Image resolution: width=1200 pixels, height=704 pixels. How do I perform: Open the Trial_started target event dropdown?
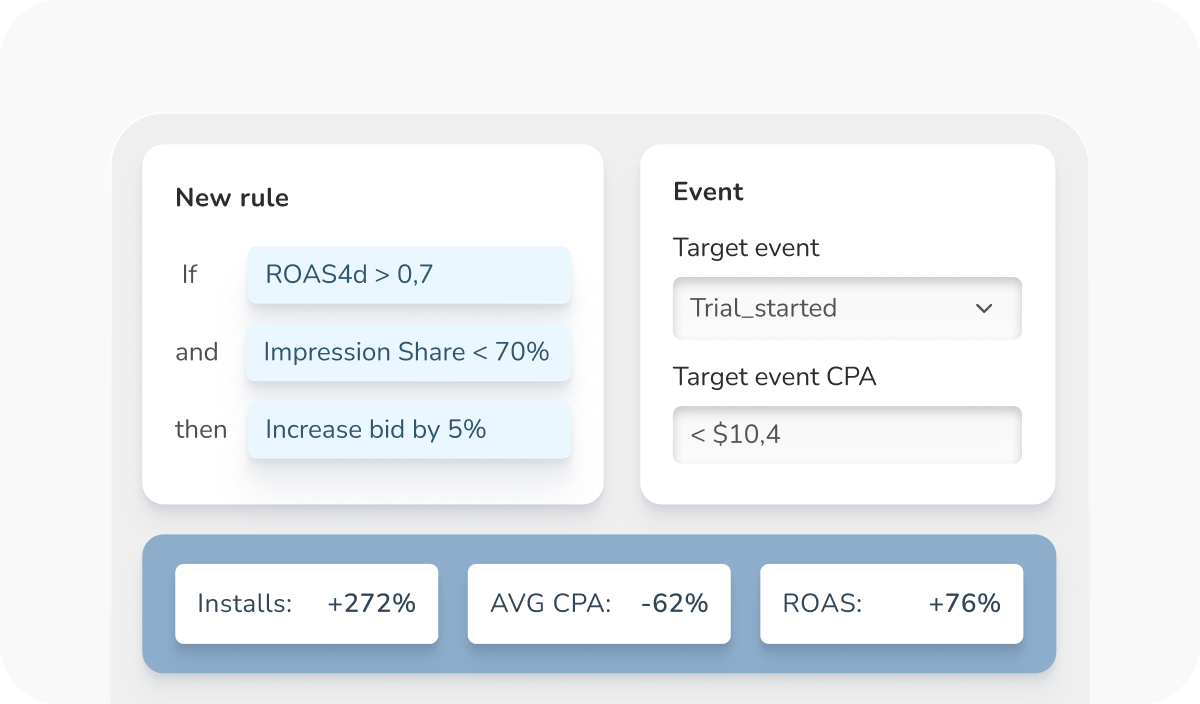click(x=846, y=308)
